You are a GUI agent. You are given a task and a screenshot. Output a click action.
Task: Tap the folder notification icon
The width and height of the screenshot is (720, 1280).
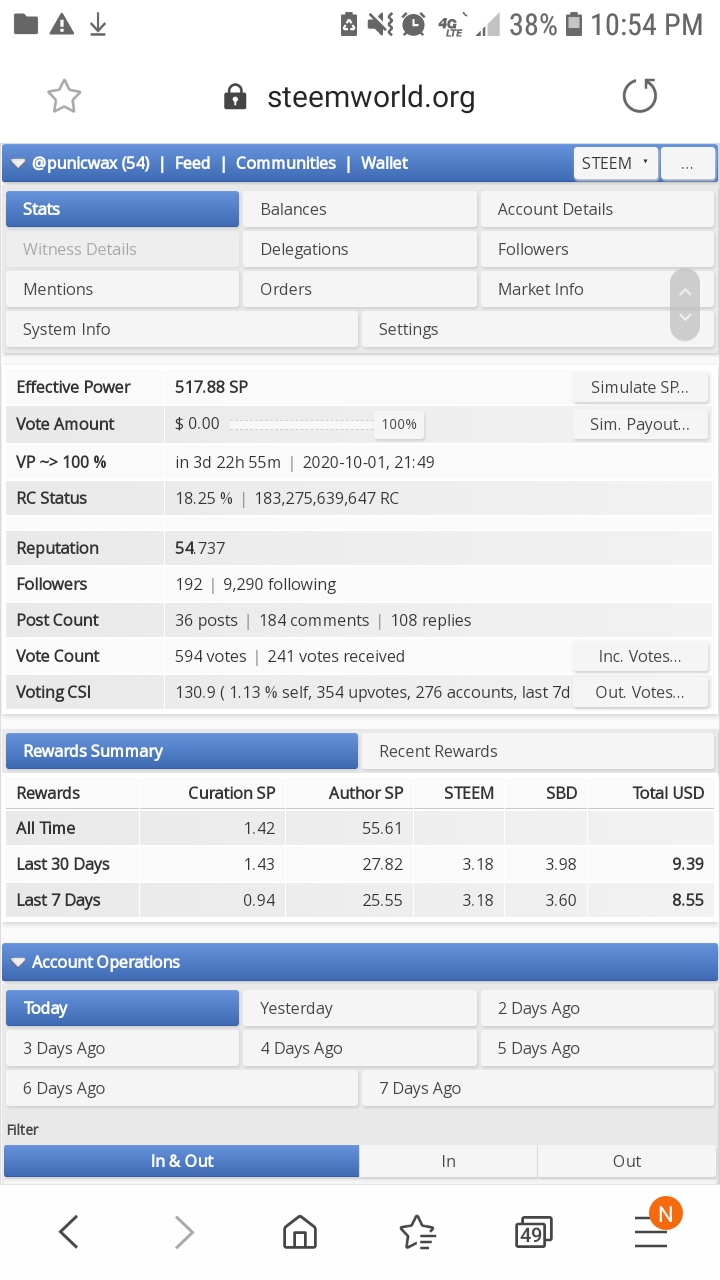(x=25, y=24)
